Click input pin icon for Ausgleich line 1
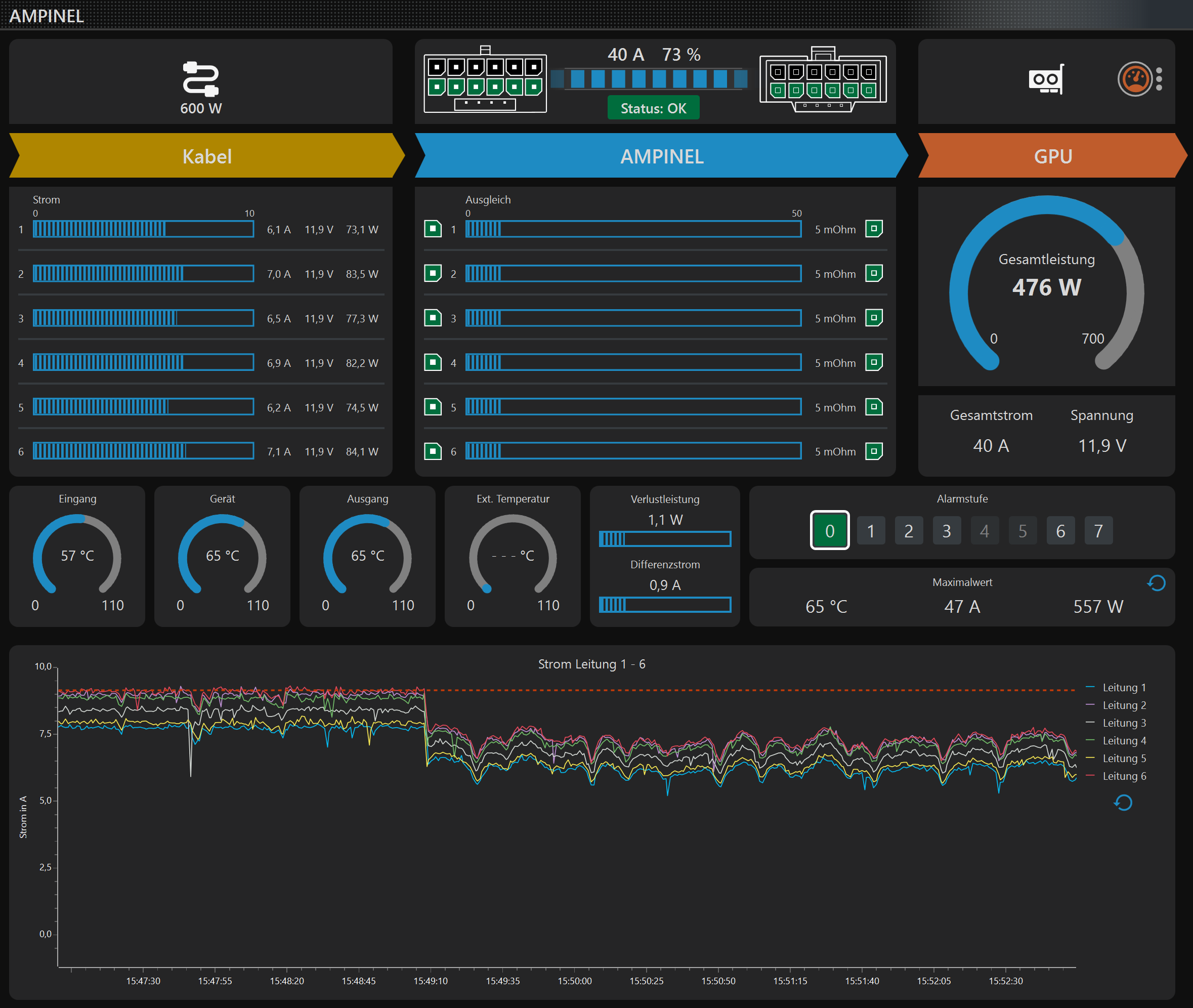The width and height of the screenshot is (1193, 1008). click(x=433, y=229)
